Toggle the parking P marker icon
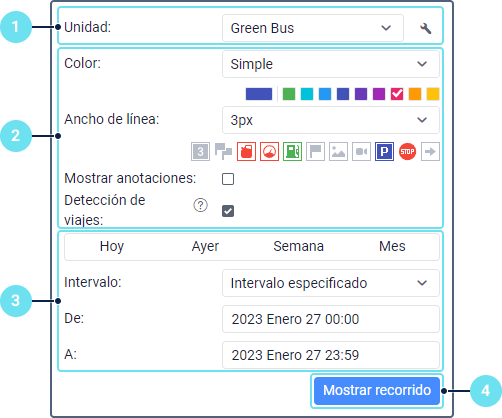 pyautogui.click(x=384, y=152)
